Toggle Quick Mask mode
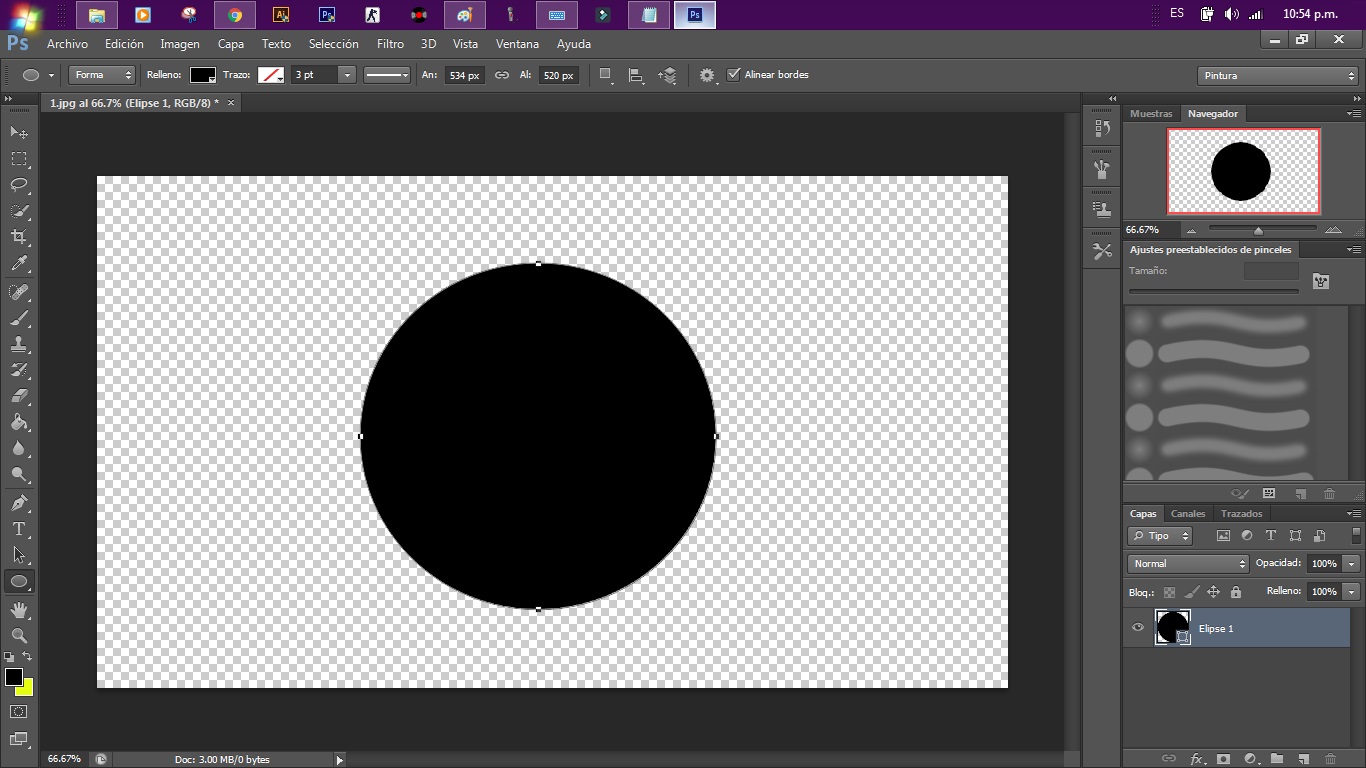Screen dimensions: 1366x768 point(19,712)
